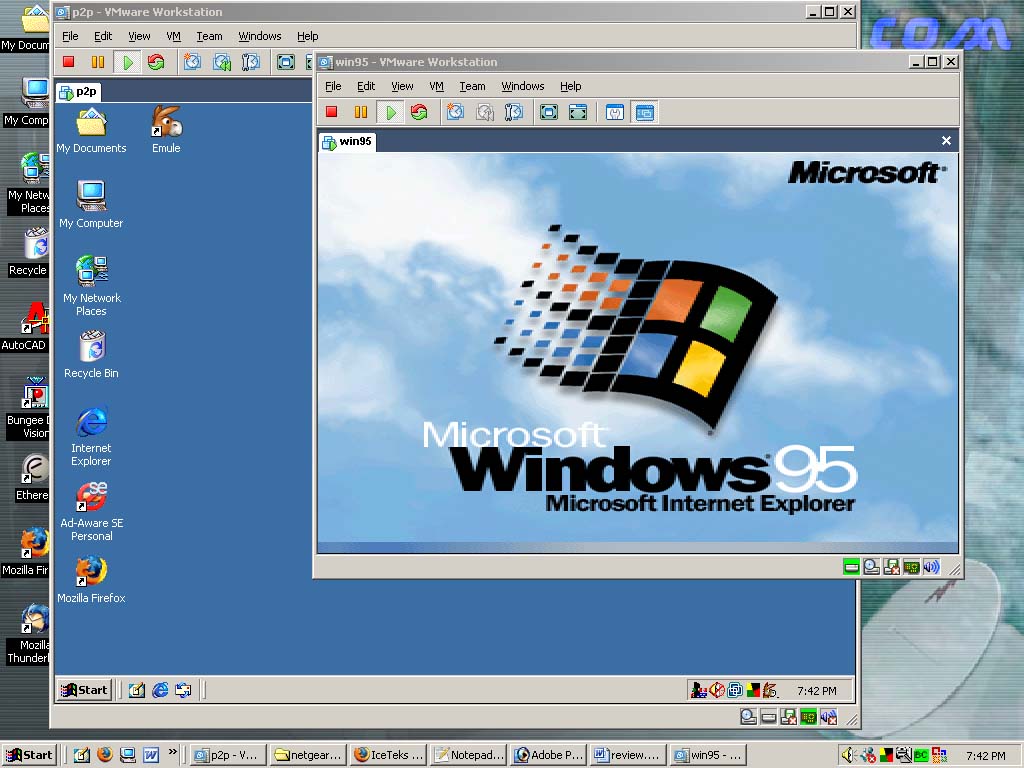Suspend the p2p virtual machine
Screen dimensions: 1024x768
98,62
